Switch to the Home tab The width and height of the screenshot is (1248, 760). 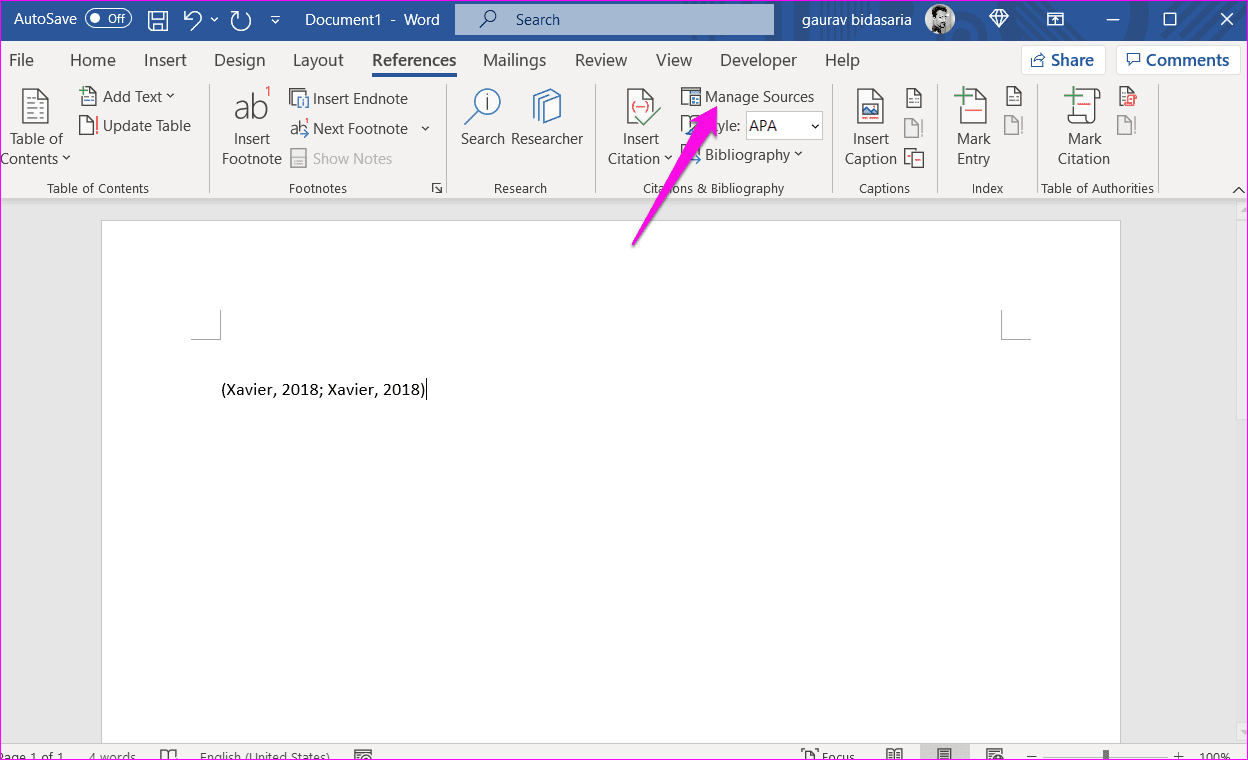point(93,60)
